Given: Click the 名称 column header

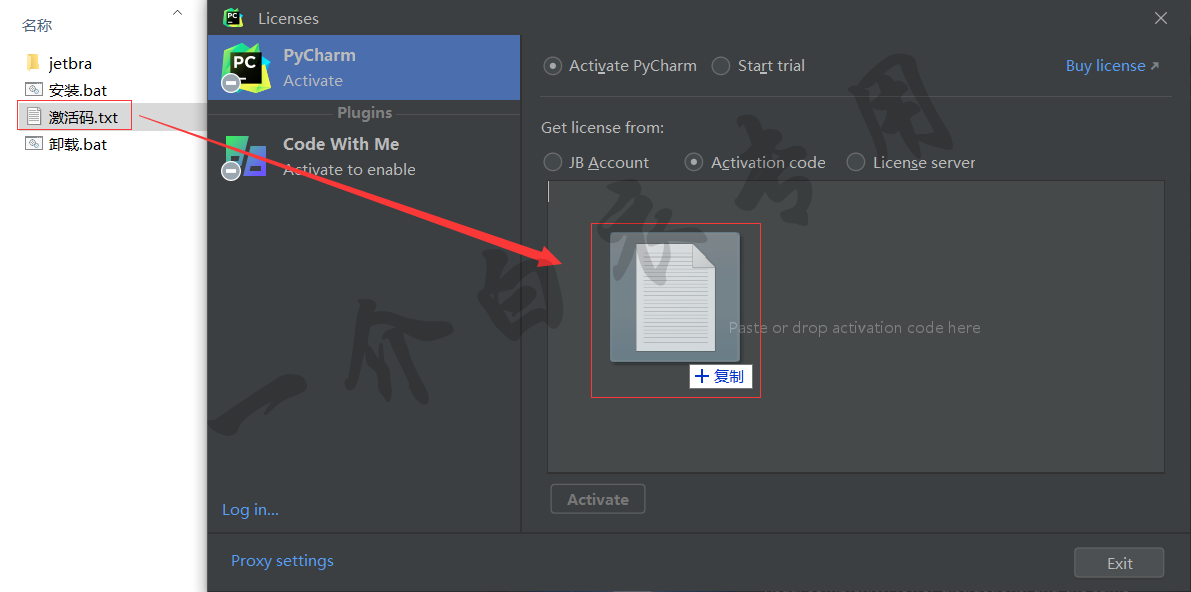Looking at the screenshot, I should (x=37, y=26).
